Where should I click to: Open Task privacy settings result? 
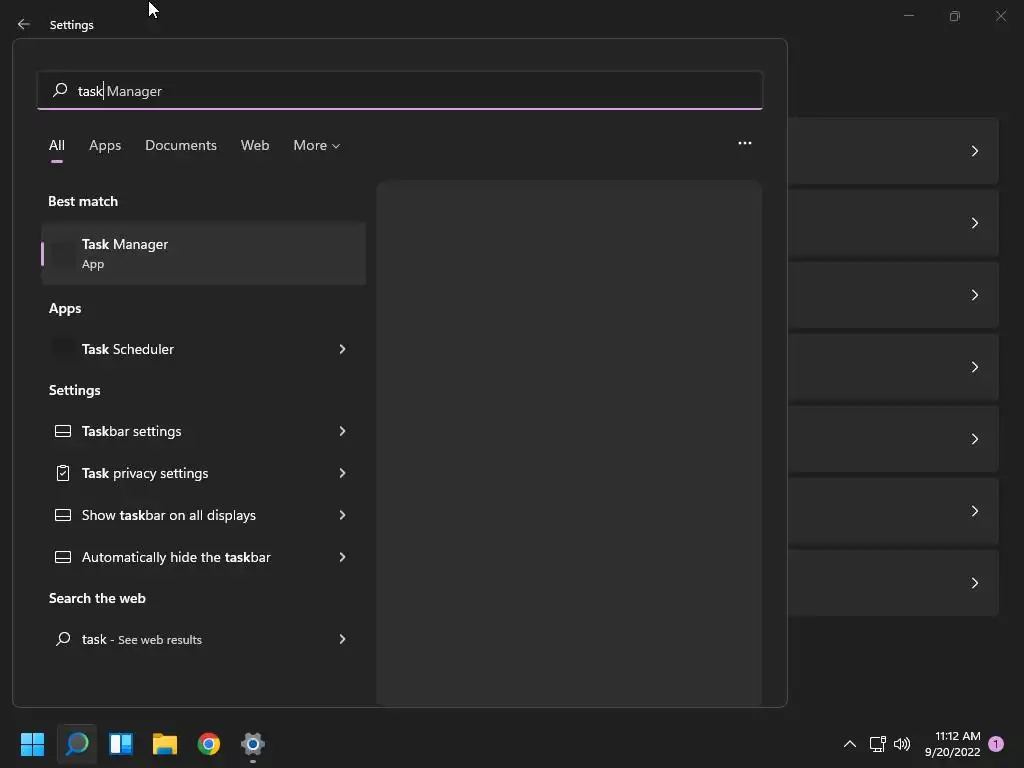[x=204, y=473]
